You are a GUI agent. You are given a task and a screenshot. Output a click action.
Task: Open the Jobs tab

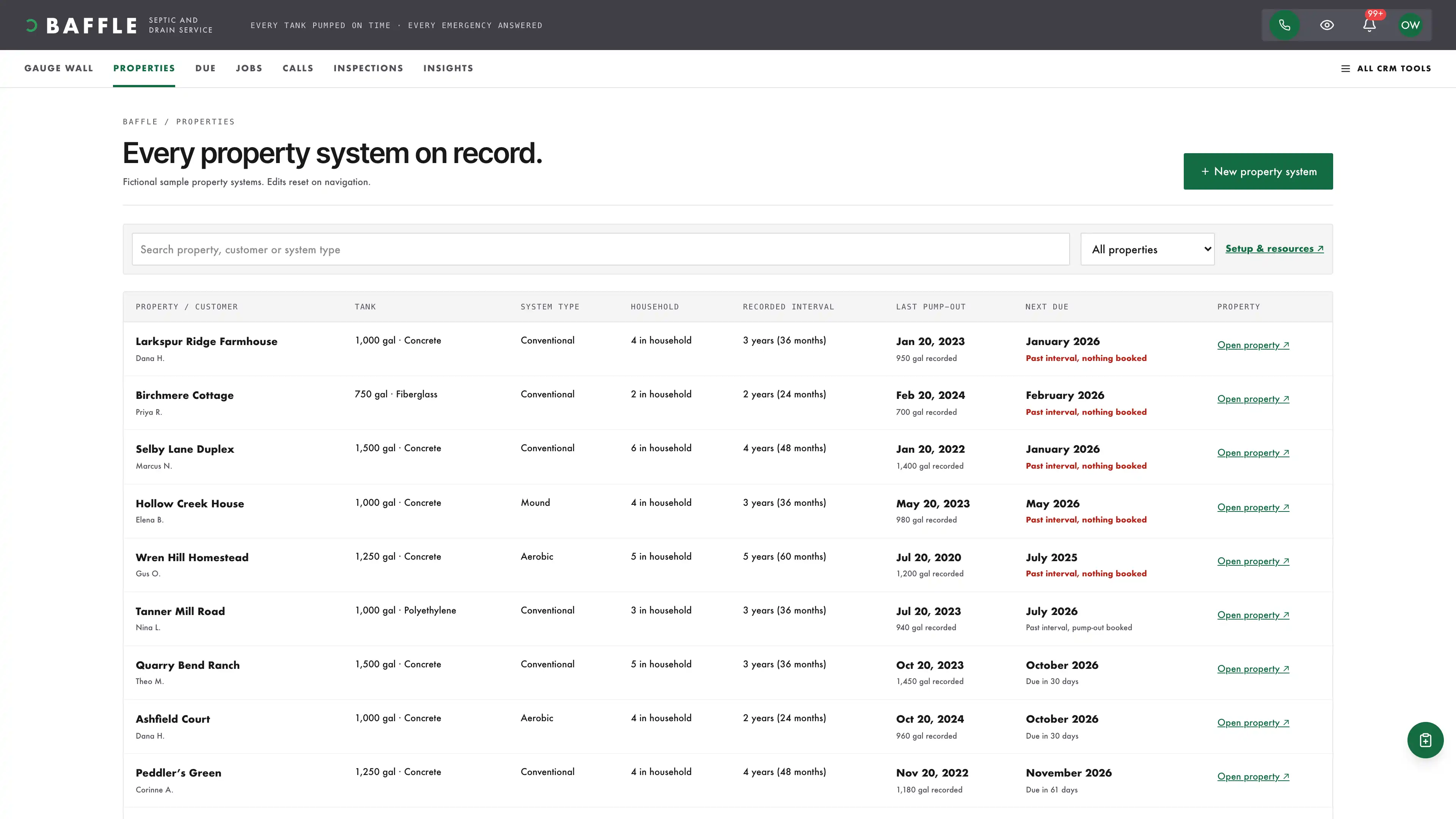tap(249, 68)
